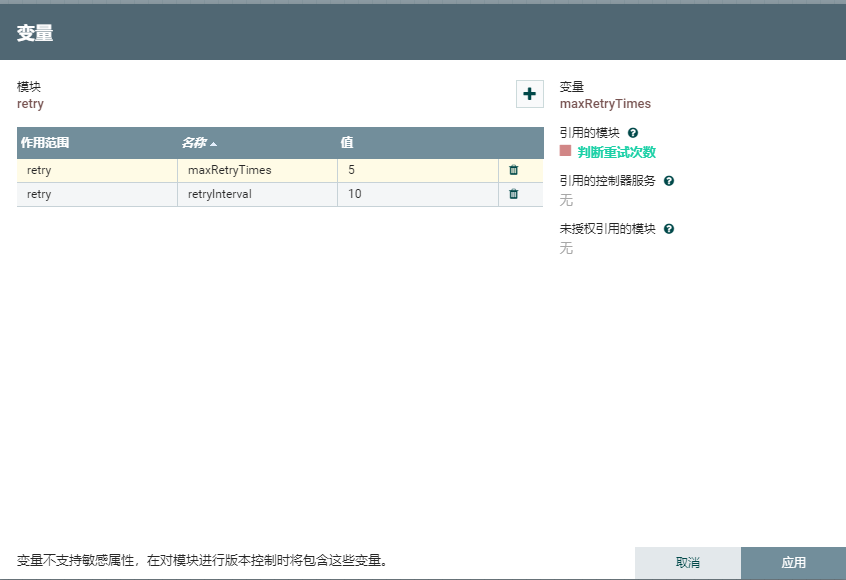
Task: Click the plus icon to add variable
Action: click(529, 94)
